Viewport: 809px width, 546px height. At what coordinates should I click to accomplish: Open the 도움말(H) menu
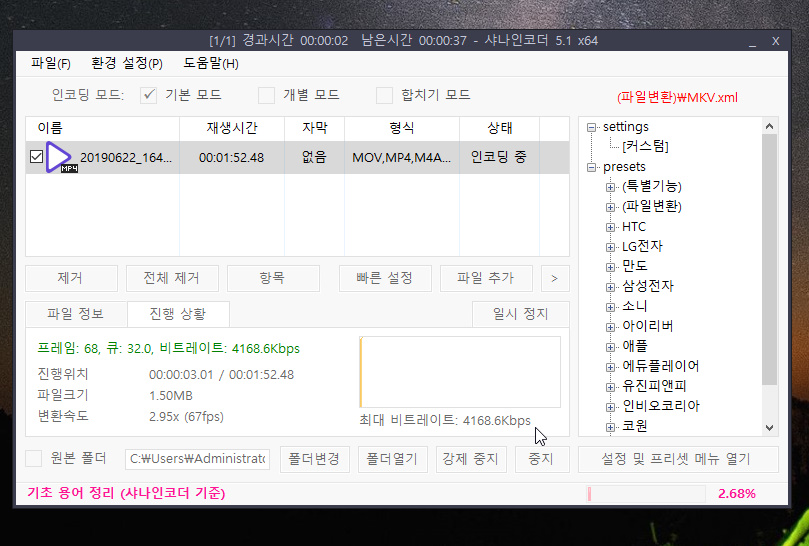[x=211, y=63]
